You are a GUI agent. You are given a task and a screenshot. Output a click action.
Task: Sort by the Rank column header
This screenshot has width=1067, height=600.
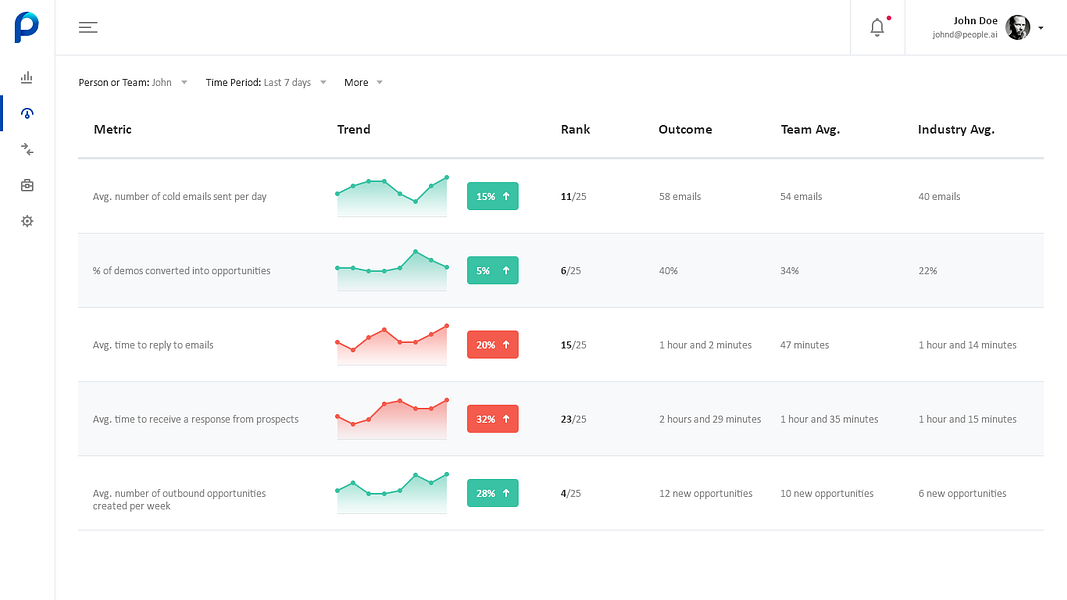tap(575, 129)
